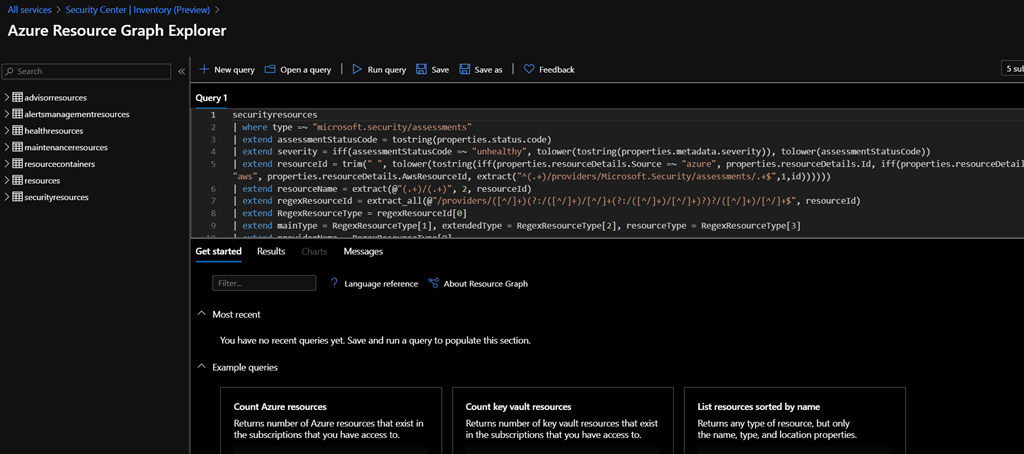Open the Language reference help icon

[334, 284]
